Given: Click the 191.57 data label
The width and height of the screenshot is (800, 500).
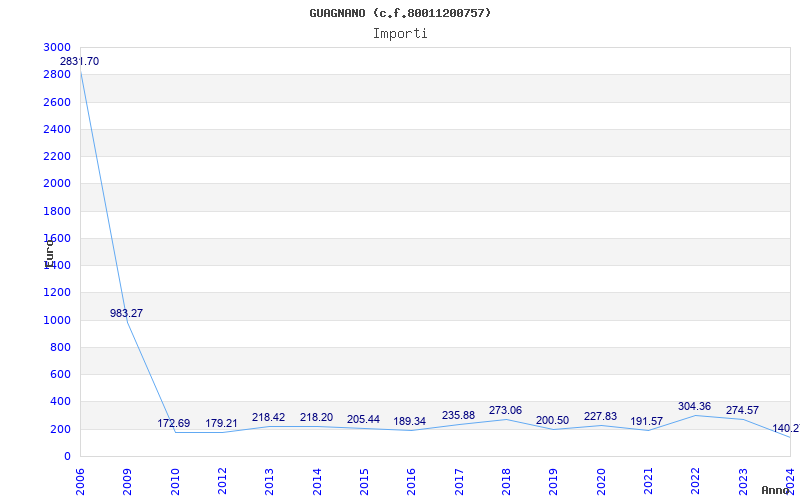Looking at the screenshot, I should click(646, 421).
